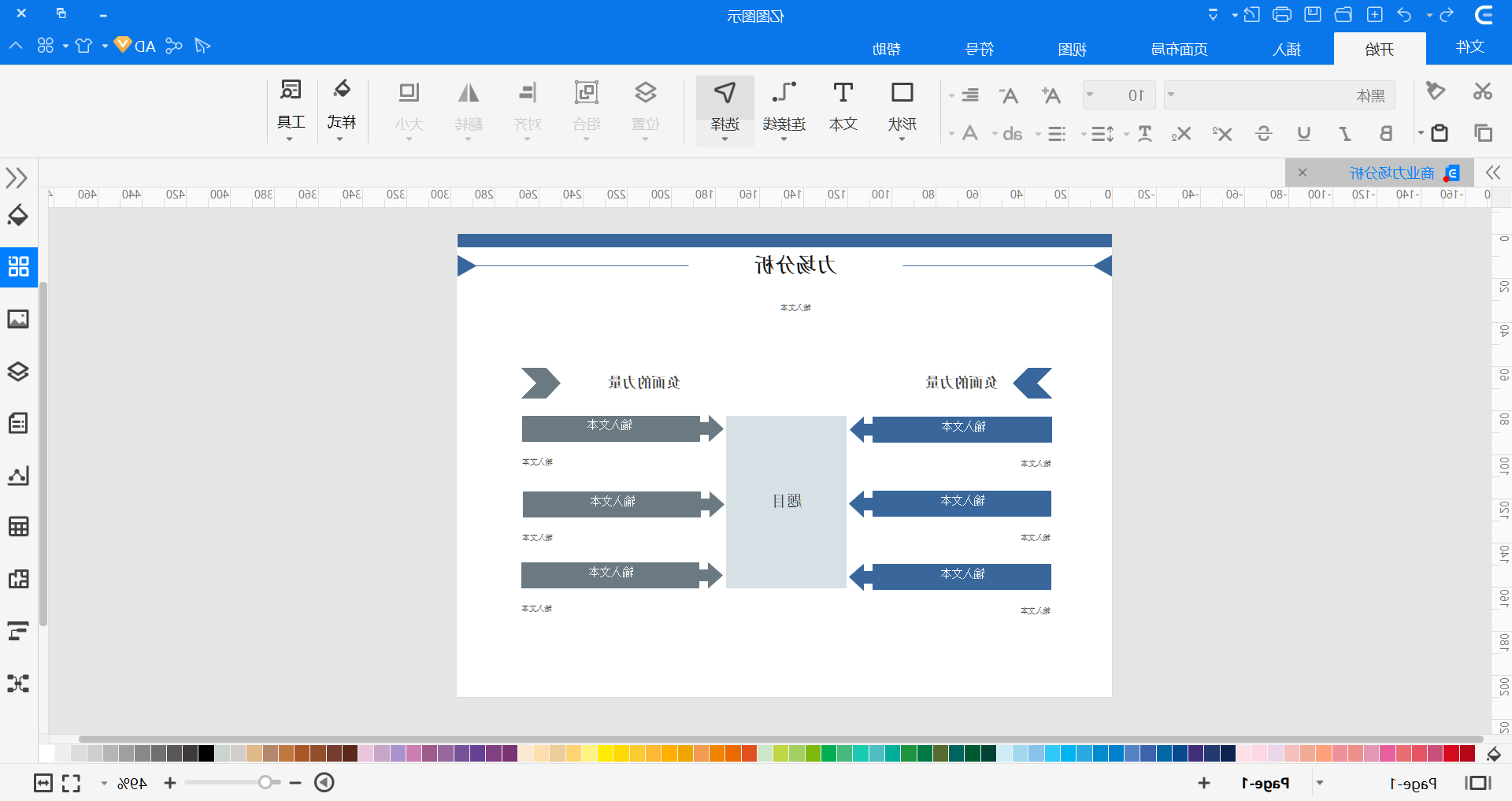Screen dimensions: 1512x801
Task: Switch to the 插入 (Insert) tab
Action: point(1287,49)
